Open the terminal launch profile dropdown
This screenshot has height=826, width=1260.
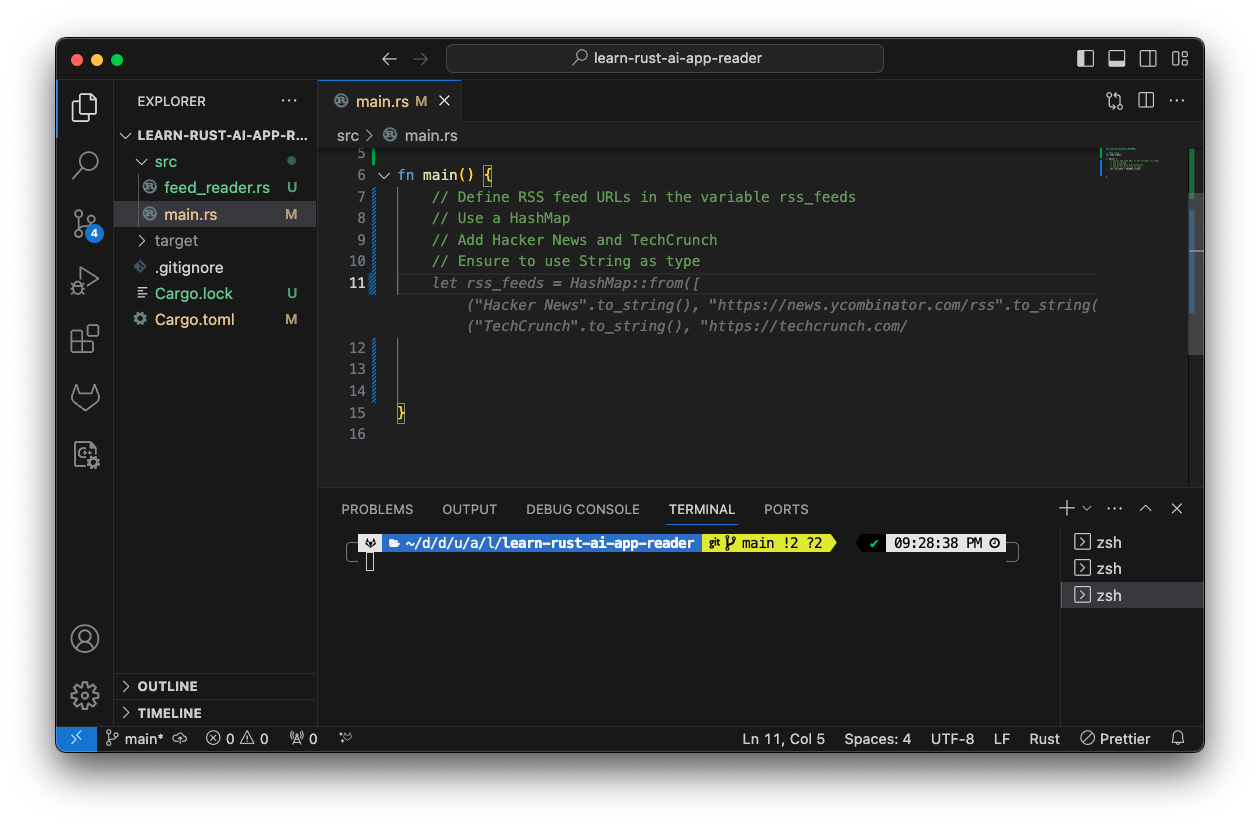(1088, 508)
